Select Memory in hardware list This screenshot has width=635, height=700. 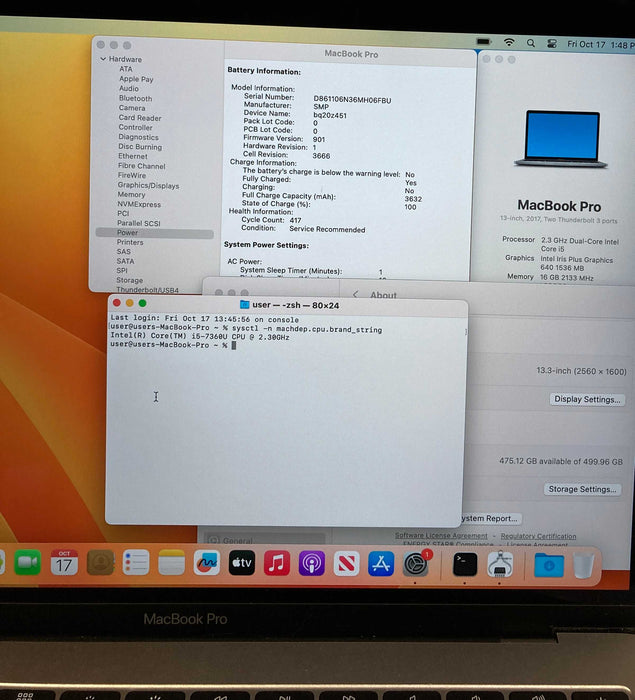tap(131, 194)
